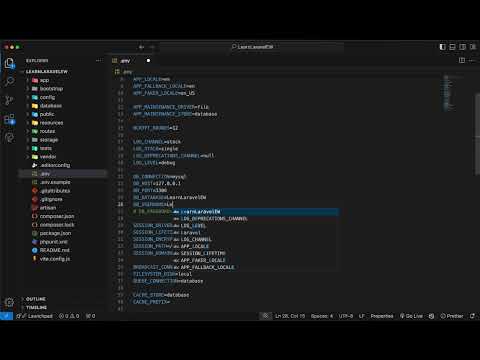Click status bar icon between Go Live and Prettier
480x360 pixels.
(x=431, y=316)
